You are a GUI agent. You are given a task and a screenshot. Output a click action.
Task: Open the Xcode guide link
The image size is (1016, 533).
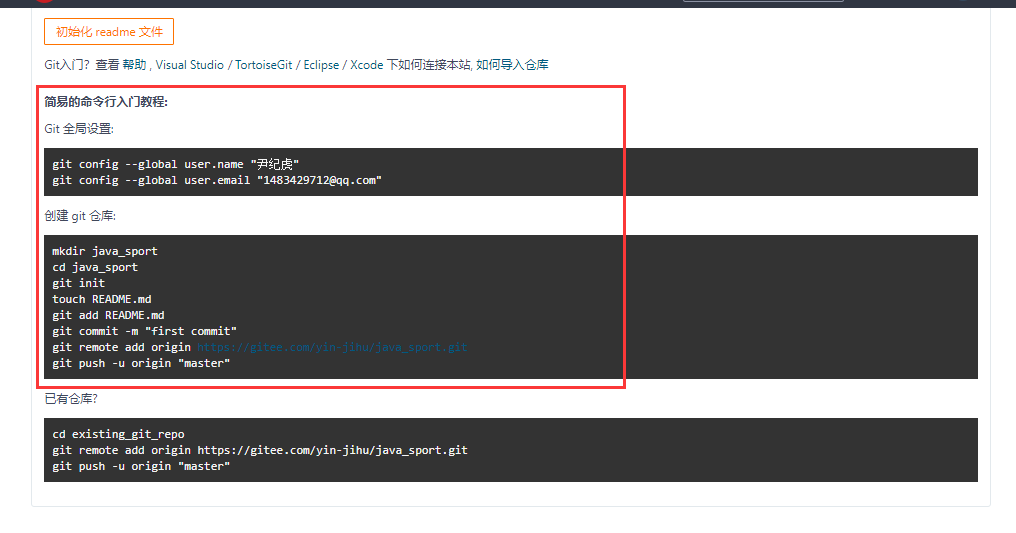(x=367, y=65)
